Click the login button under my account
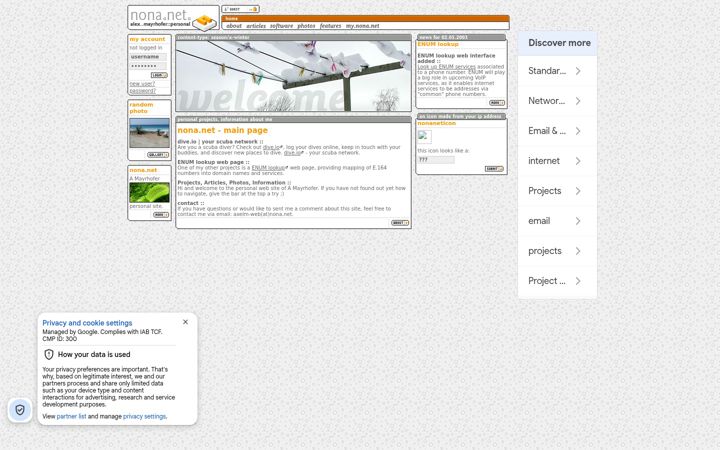This screenshot has width=720, height=450. tap(159, 75)
